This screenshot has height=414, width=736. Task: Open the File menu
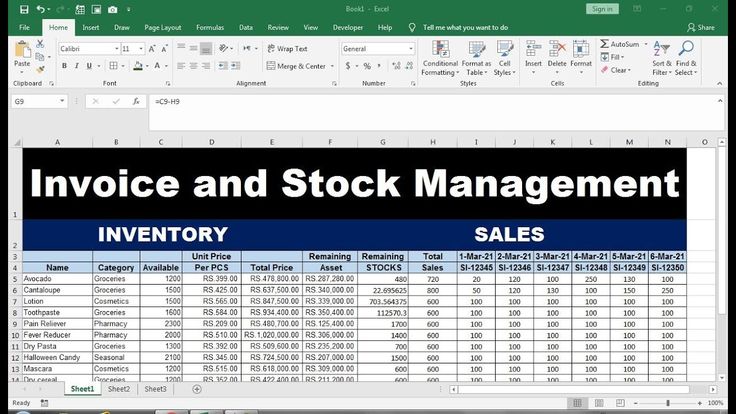pos(24,28)
